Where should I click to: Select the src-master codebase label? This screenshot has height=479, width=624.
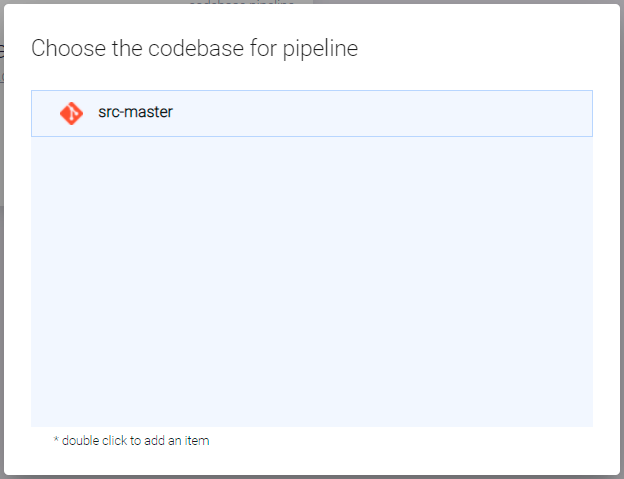[x=135, y=113]
